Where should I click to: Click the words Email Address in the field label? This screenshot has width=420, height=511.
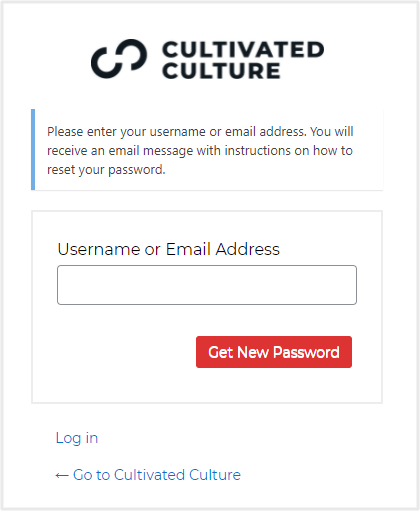[223, 249]
